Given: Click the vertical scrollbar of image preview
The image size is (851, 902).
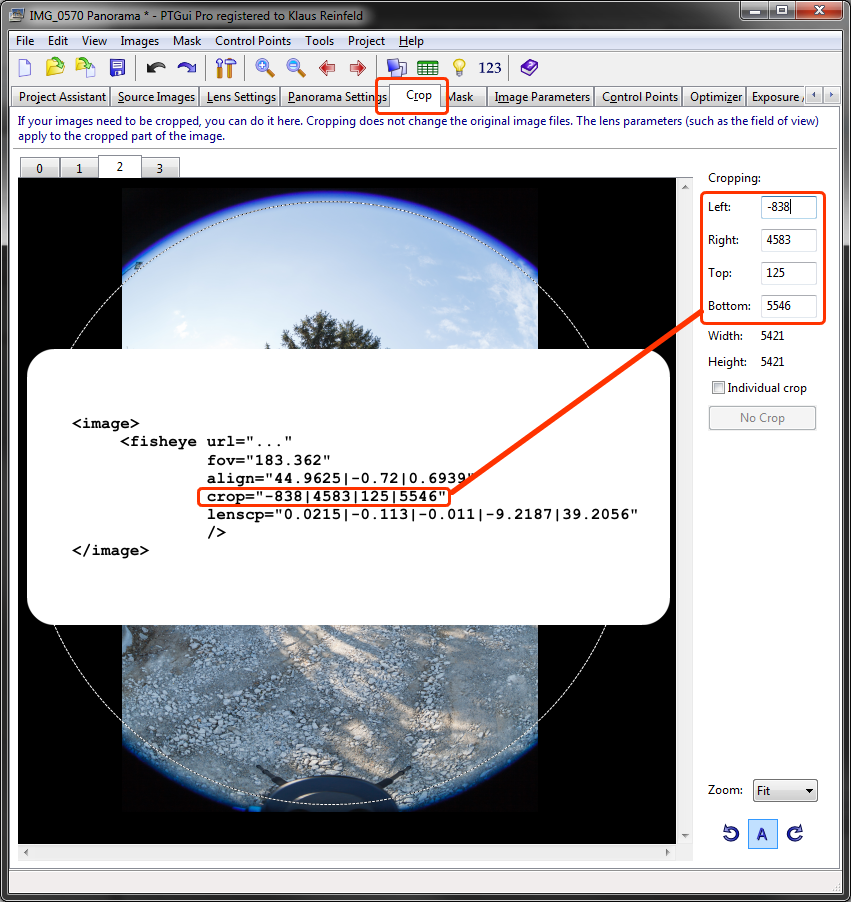Looking at the screenshot, I should click(685, 500).
